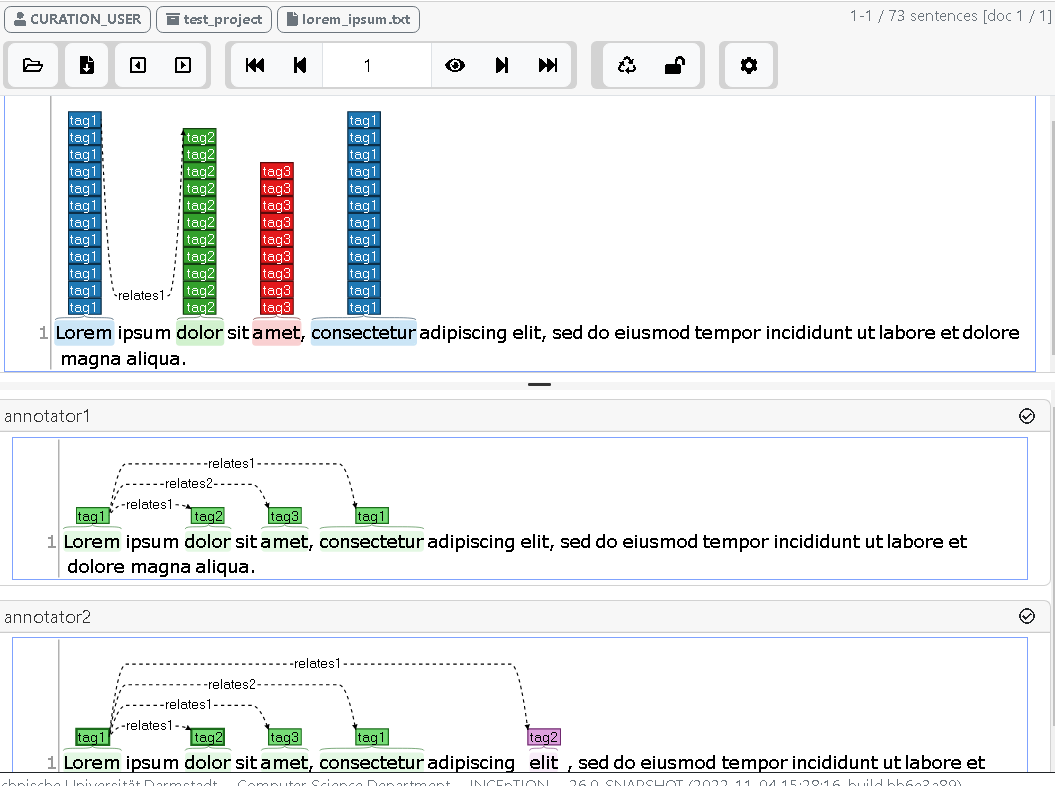This screenshot has width=1055, height=786.
Task: Advance to the next sentence
Action: coord(502,65)
